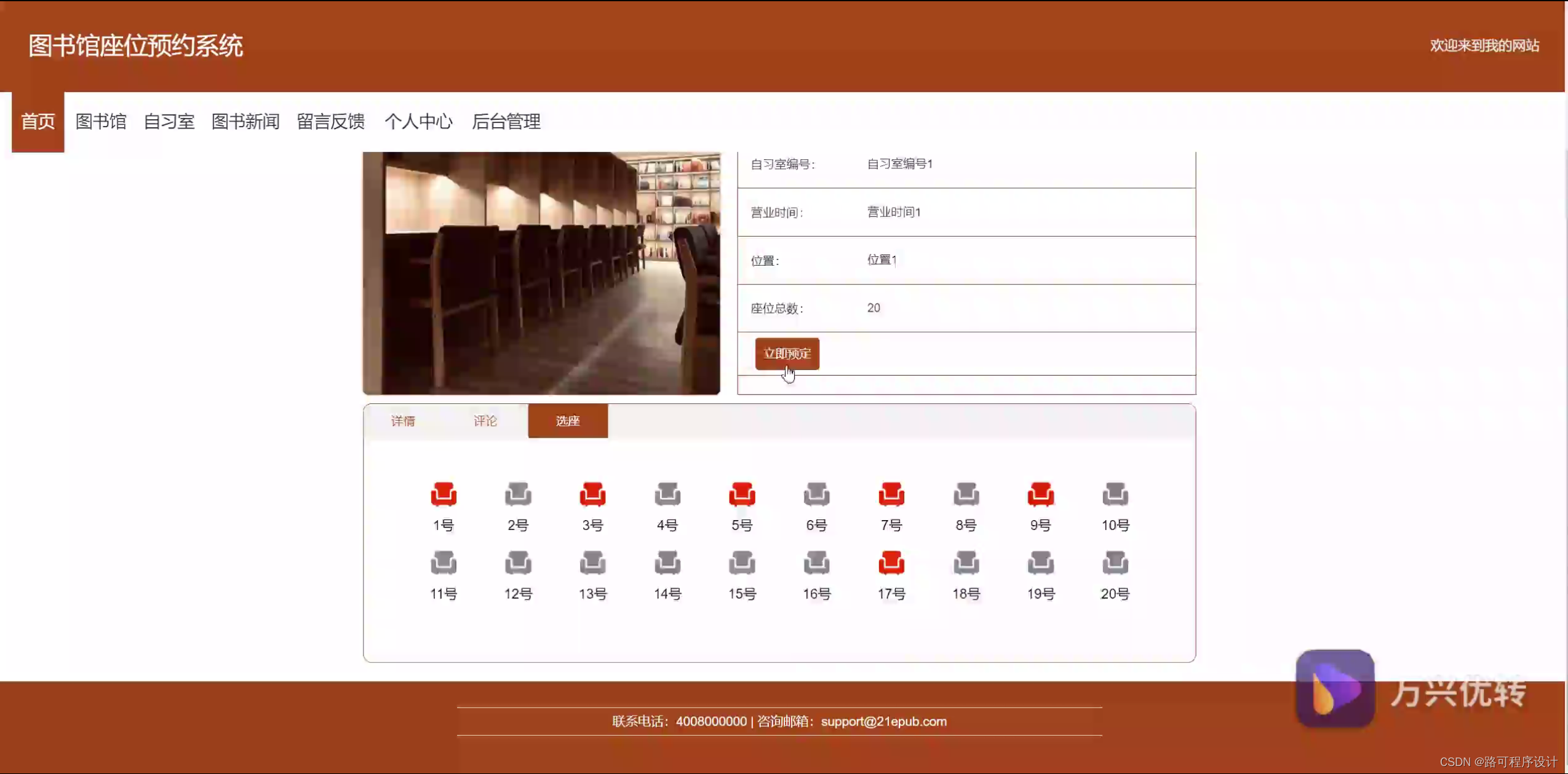Choose the 20号 seat icon
Screen dimensions: 1568x774
1115,563
